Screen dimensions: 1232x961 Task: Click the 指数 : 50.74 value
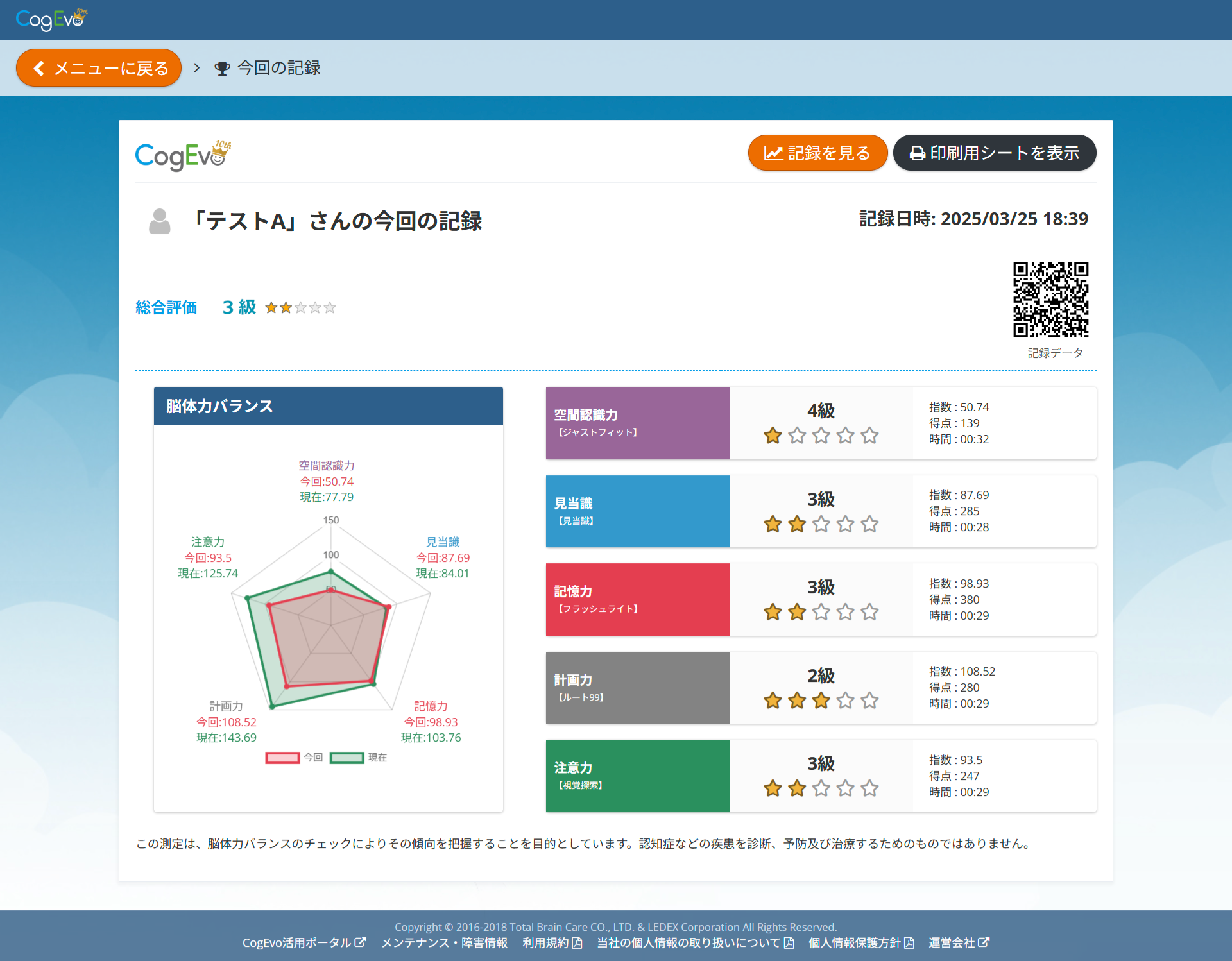point(959,407)
